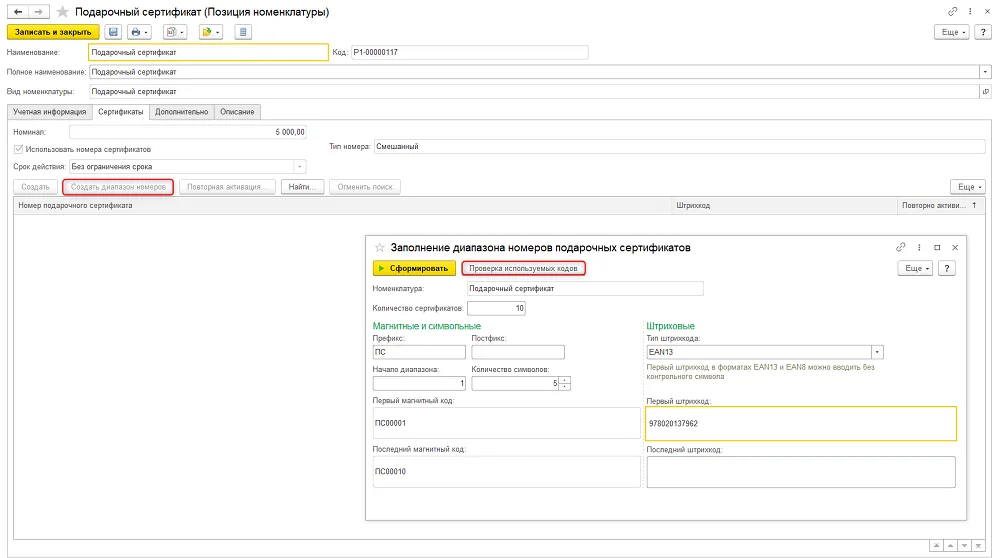Screen dimensions: 1000x558
Task: Click Создать диапазон номеров
Action: tap(118, 187)
